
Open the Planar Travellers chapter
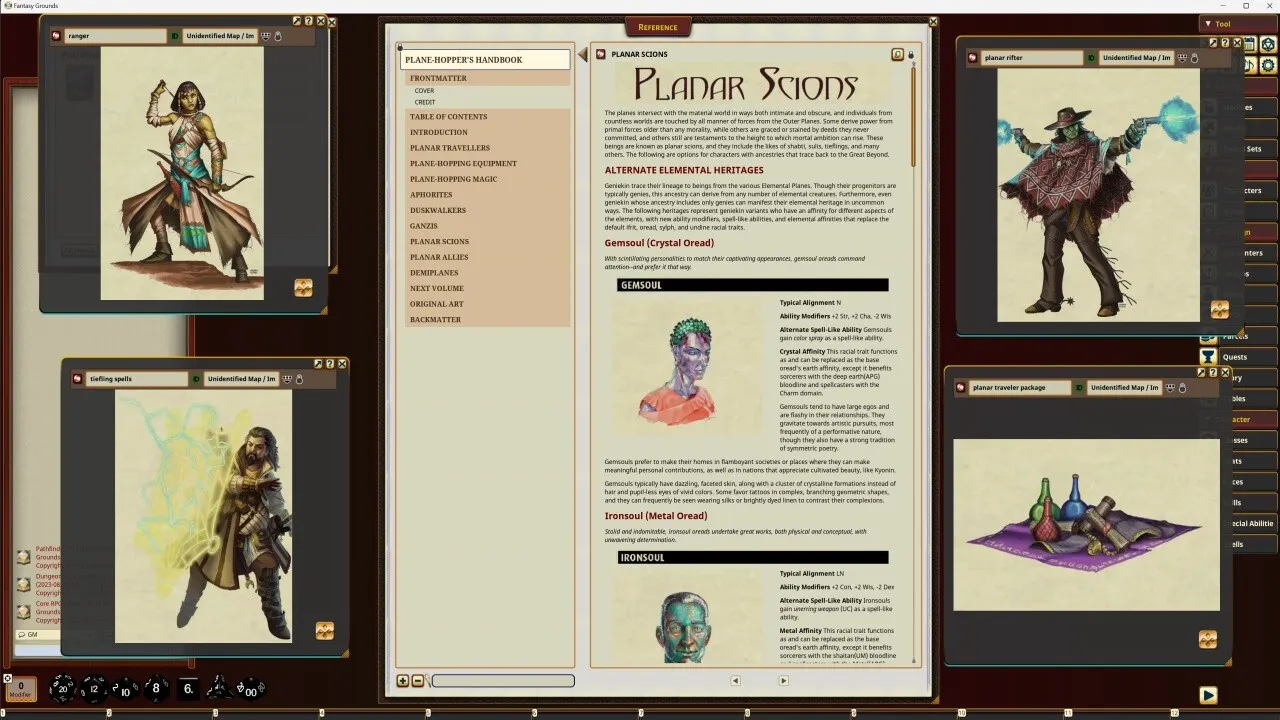pos(450,148)
